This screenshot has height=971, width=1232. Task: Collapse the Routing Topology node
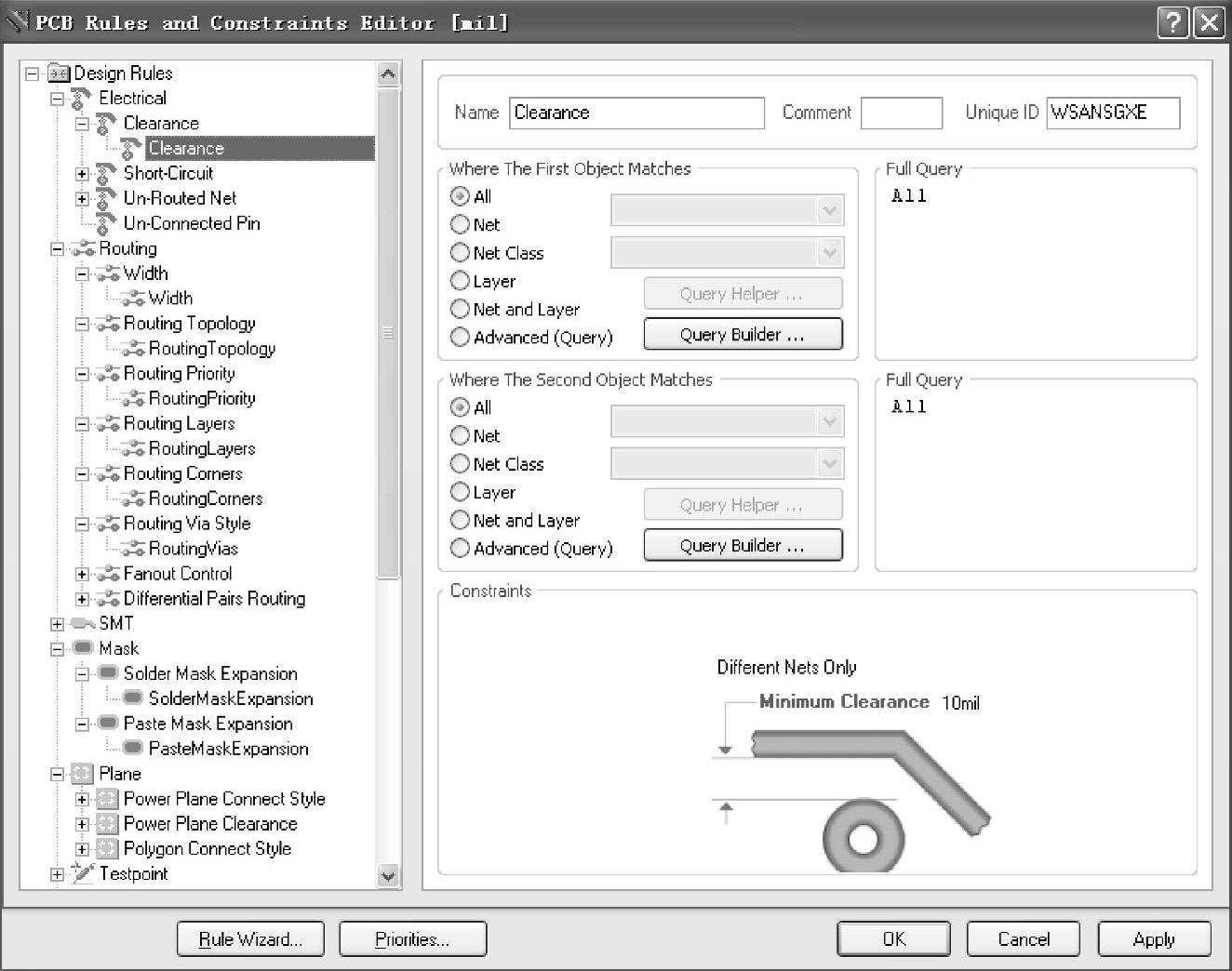82,324
